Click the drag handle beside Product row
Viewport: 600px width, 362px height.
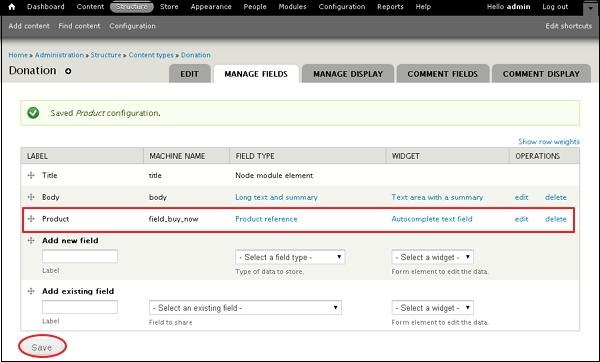tap(31, 219)
